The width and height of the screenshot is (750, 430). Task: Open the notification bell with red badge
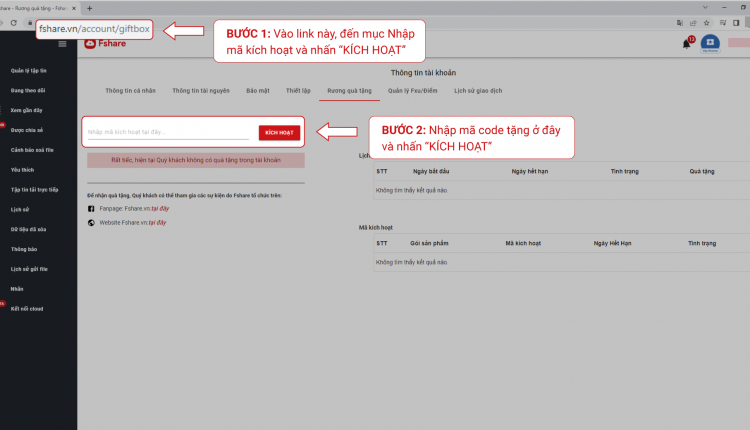[x=687, y=44]
